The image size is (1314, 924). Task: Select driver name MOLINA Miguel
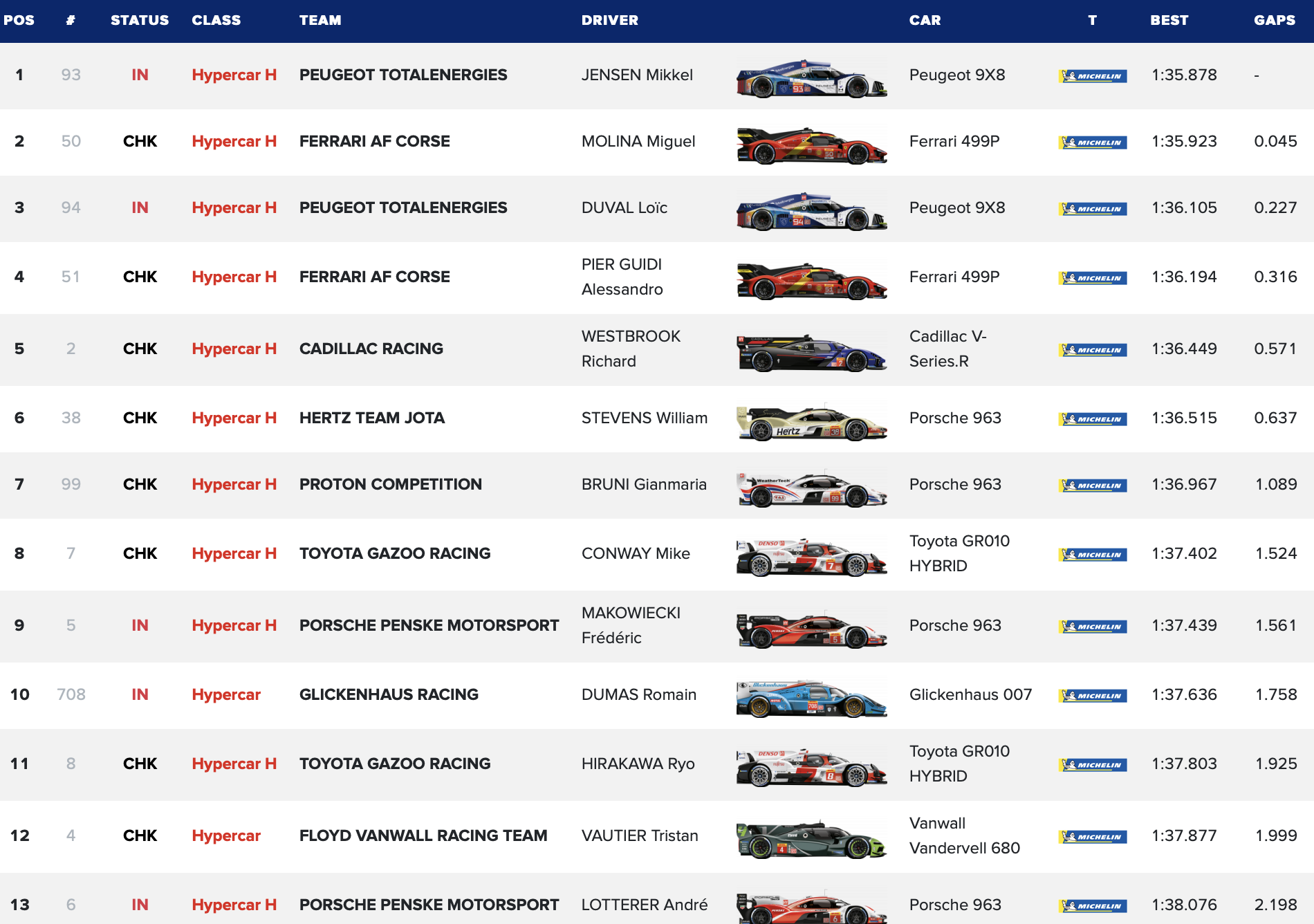638,141
